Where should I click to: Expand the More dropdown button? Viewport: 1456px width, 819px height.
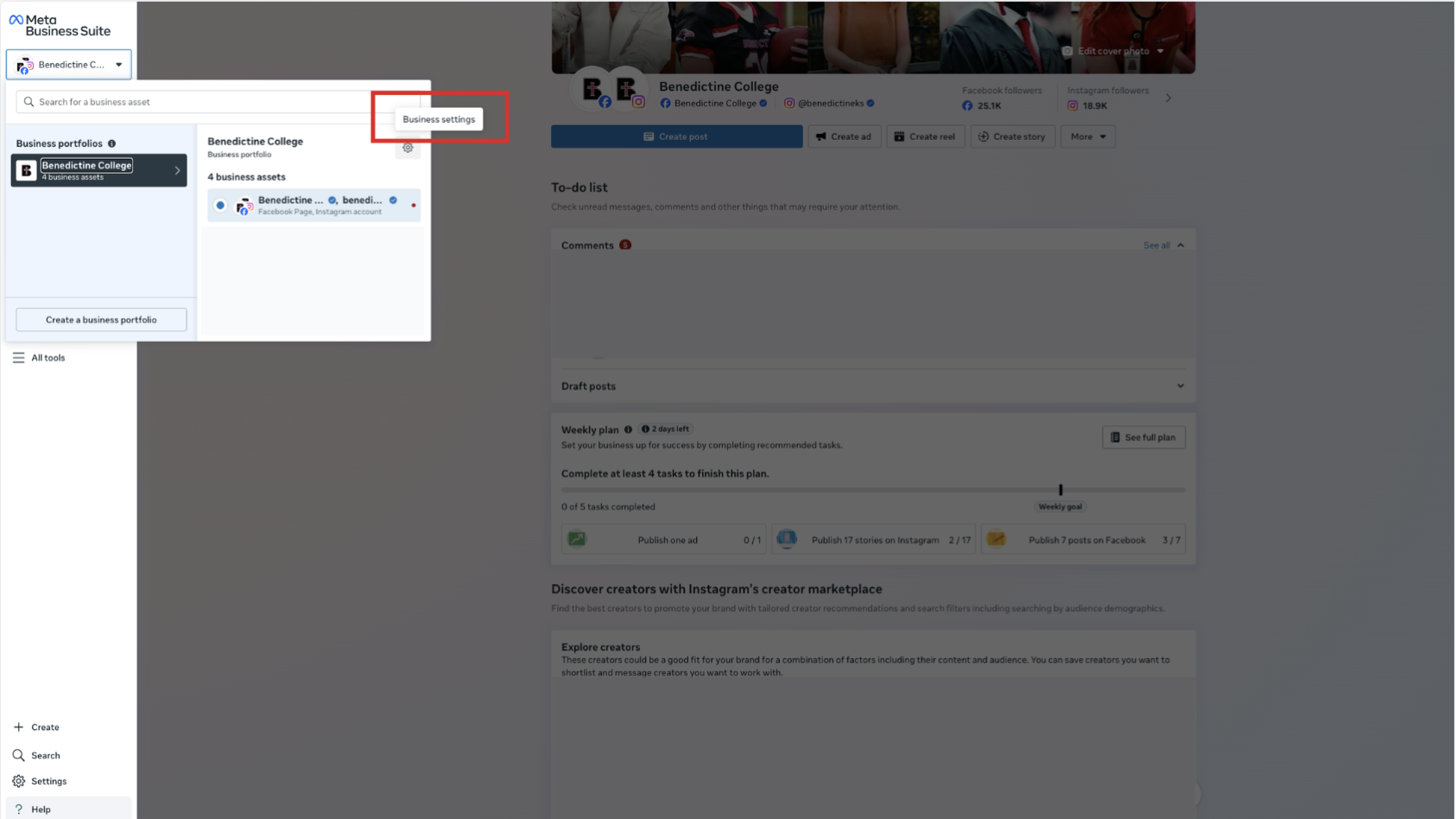[1087, 136]
